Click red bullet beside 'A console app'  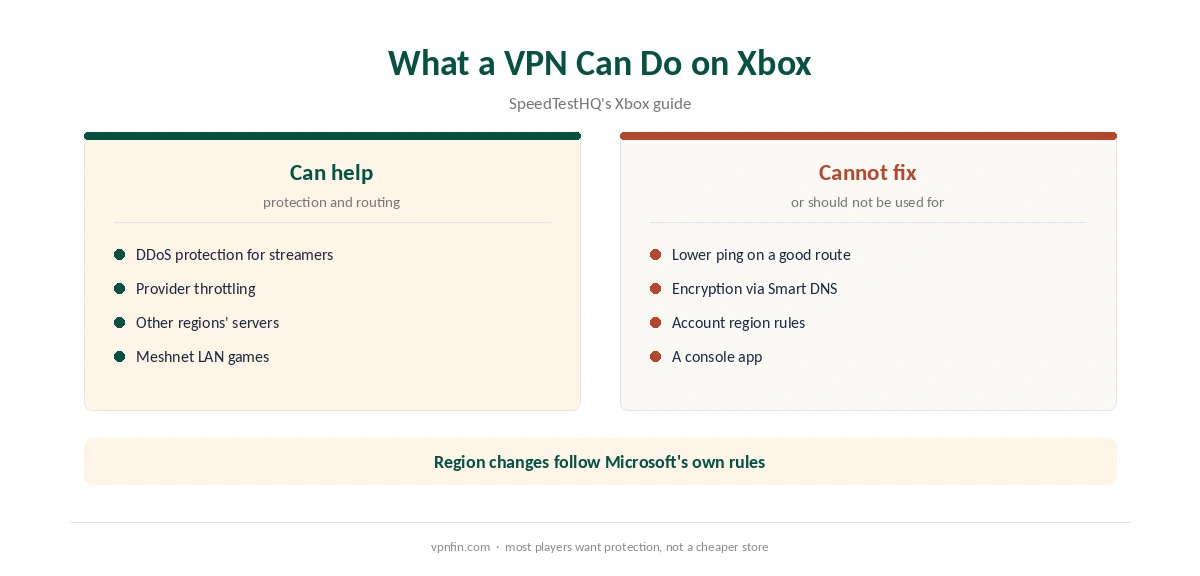(x=656, y=357)
